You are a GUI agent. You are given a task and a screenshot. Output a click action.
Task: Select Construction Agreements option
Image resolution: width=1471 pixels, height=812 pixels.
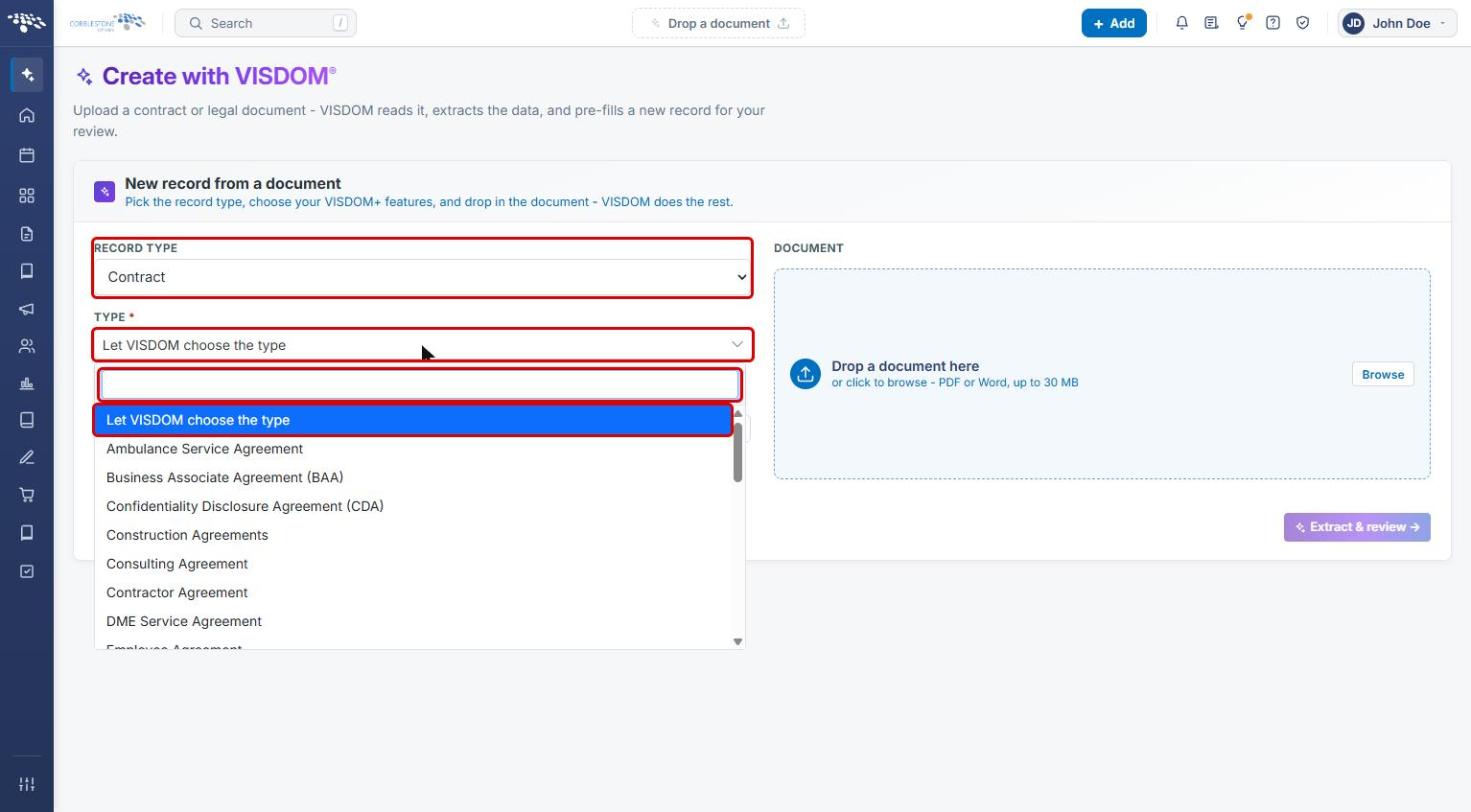413,535
